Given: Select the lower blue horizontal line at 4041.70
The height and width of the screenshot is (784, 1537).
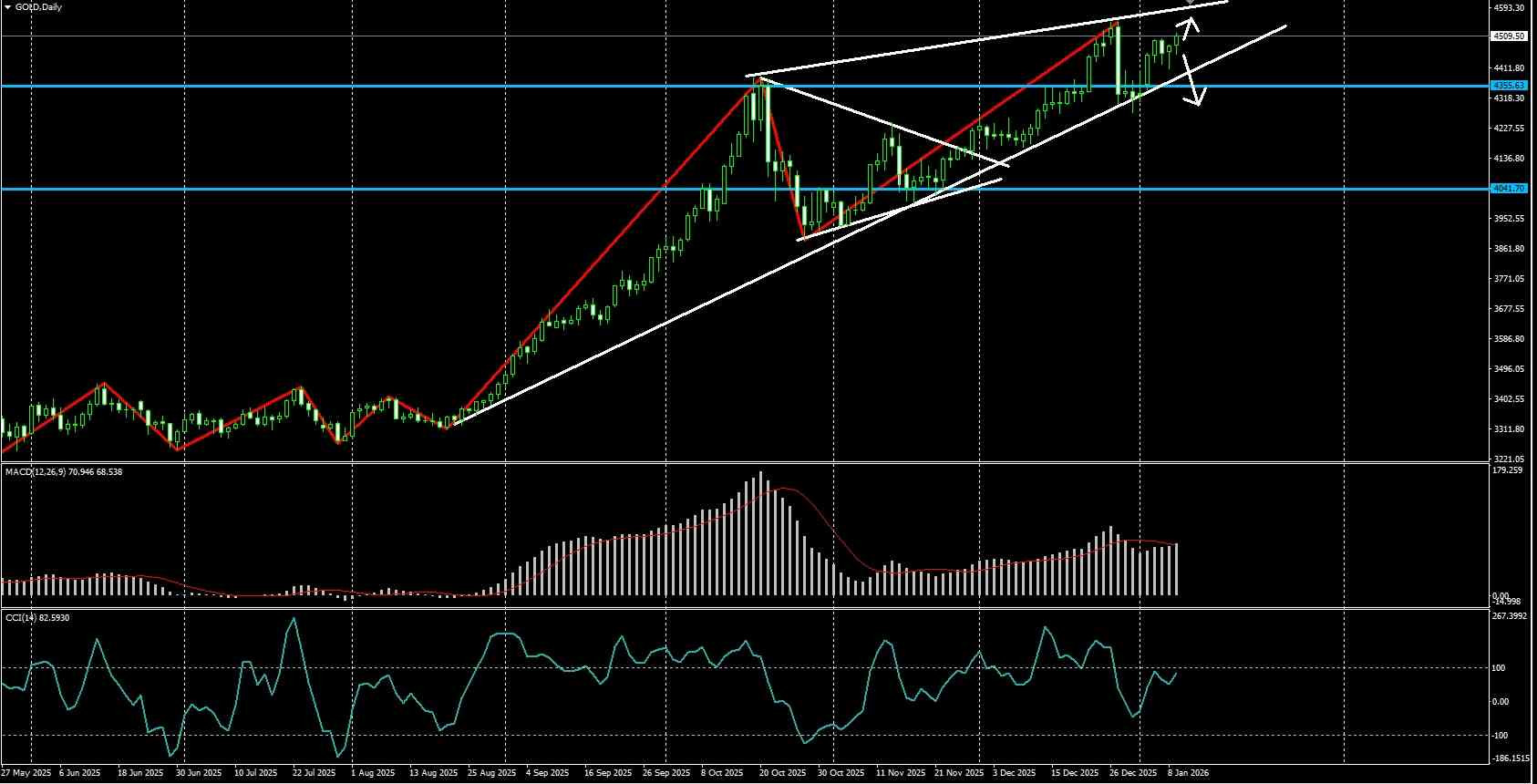Looking at the screenshot, I should click(745, 189).
